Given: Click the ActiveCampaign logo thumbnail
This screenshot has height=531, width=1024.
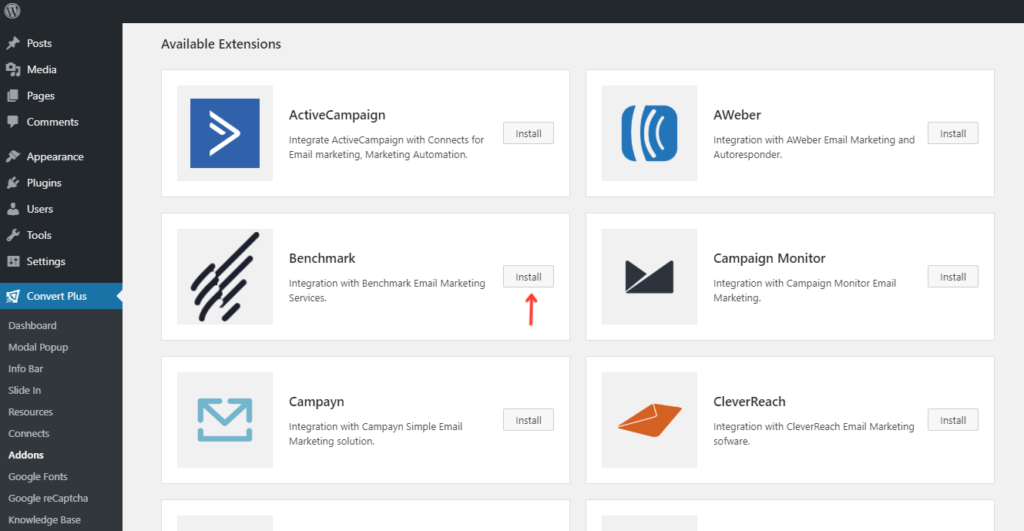Looking at the screenshot, I should (225, 133).
